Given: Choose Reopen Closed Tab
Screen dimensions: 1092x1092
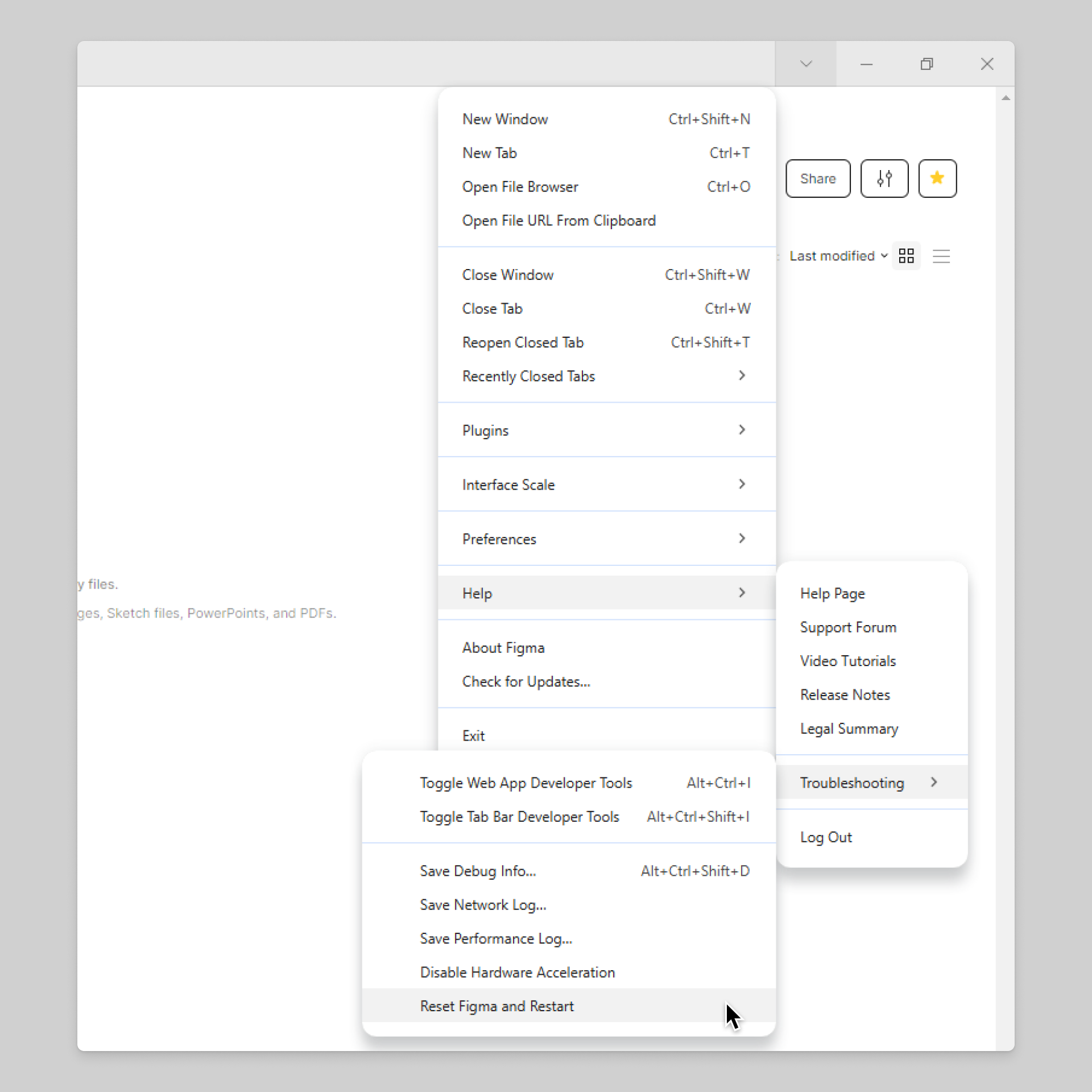Looking at the screenshot, I should [x=606, y=342].
